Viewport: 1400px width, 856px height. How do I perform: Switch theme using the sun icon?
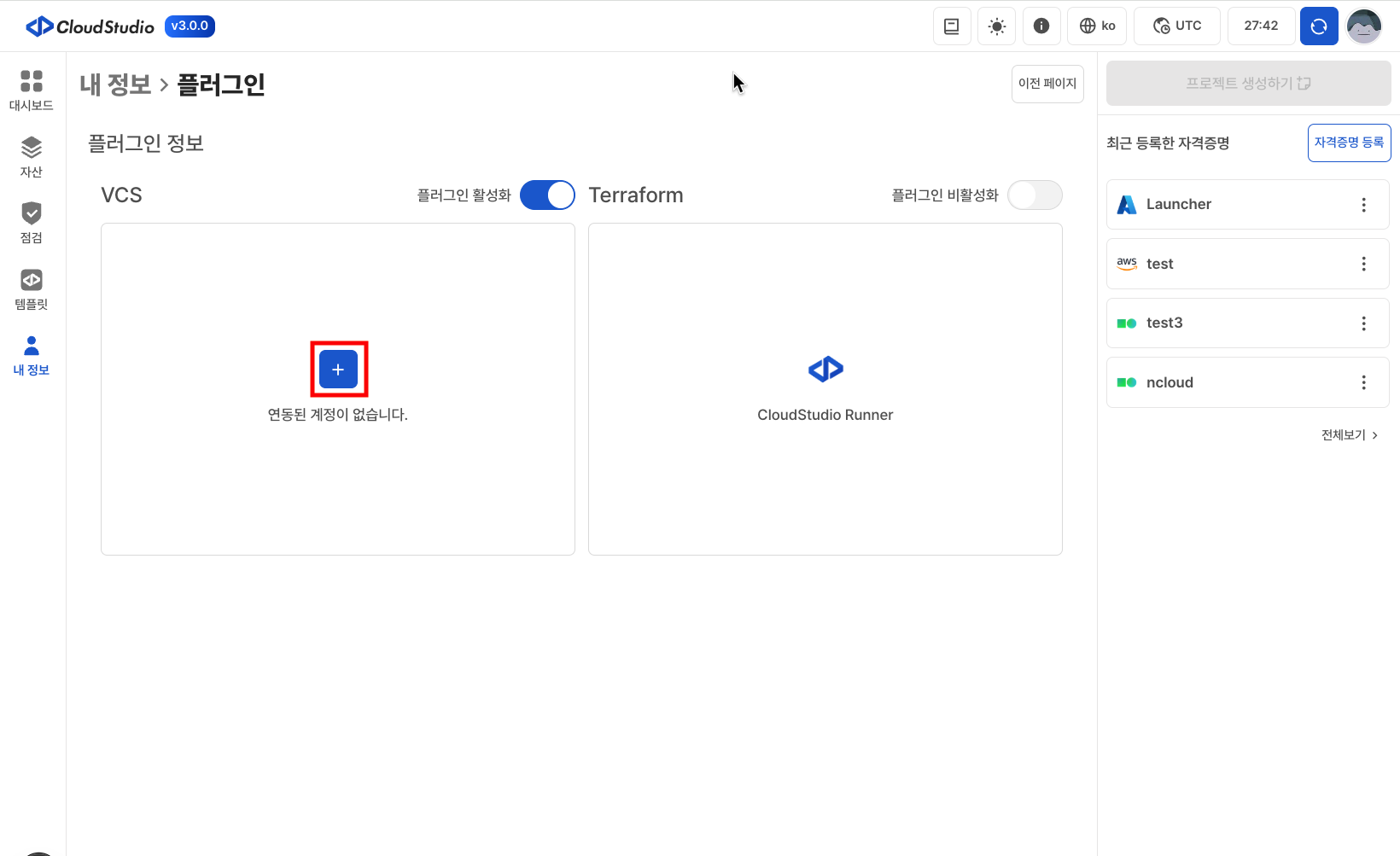click(996, 26)
